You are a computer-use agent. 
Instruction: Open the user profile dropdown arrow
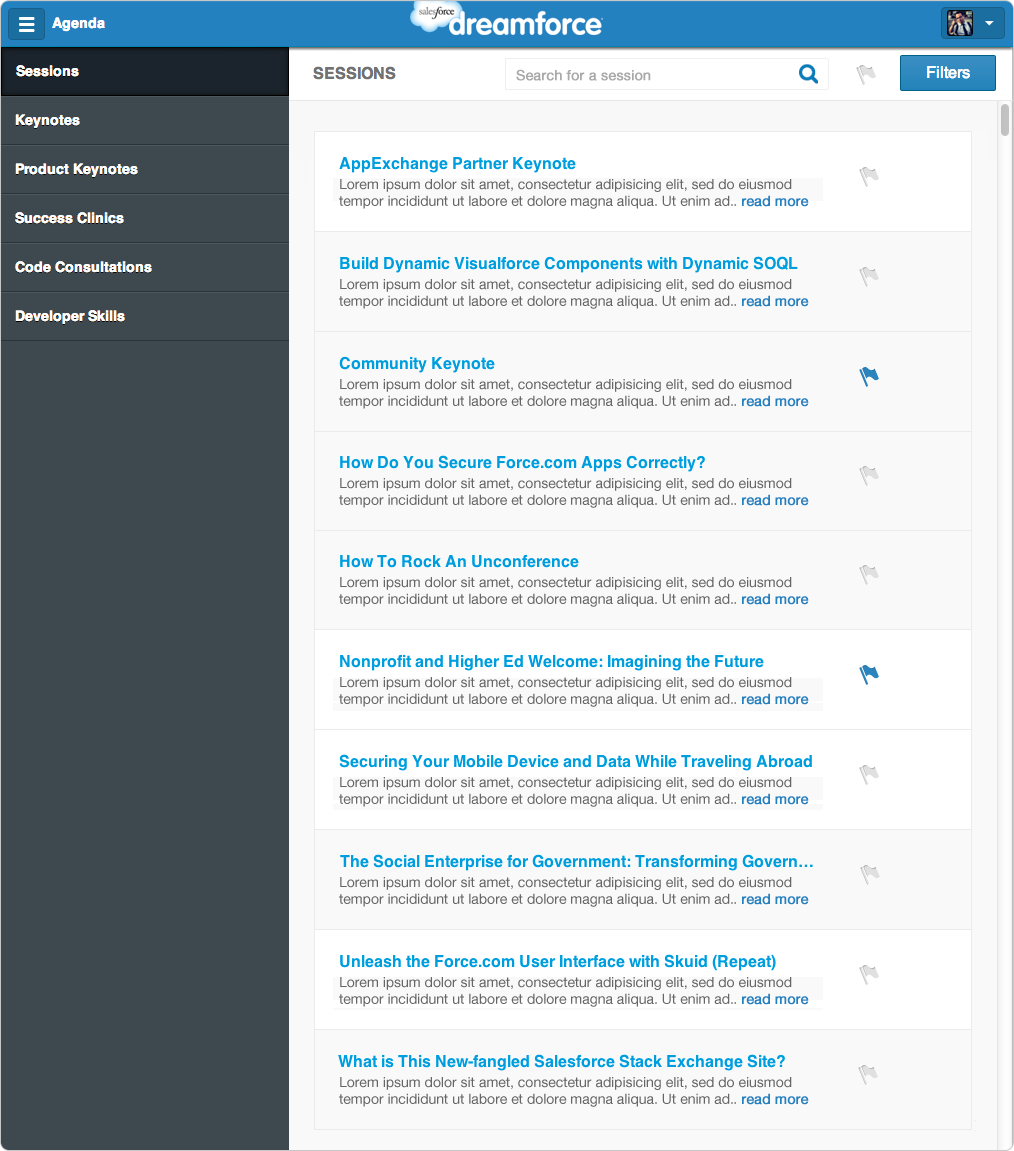[x=990, y=23]
